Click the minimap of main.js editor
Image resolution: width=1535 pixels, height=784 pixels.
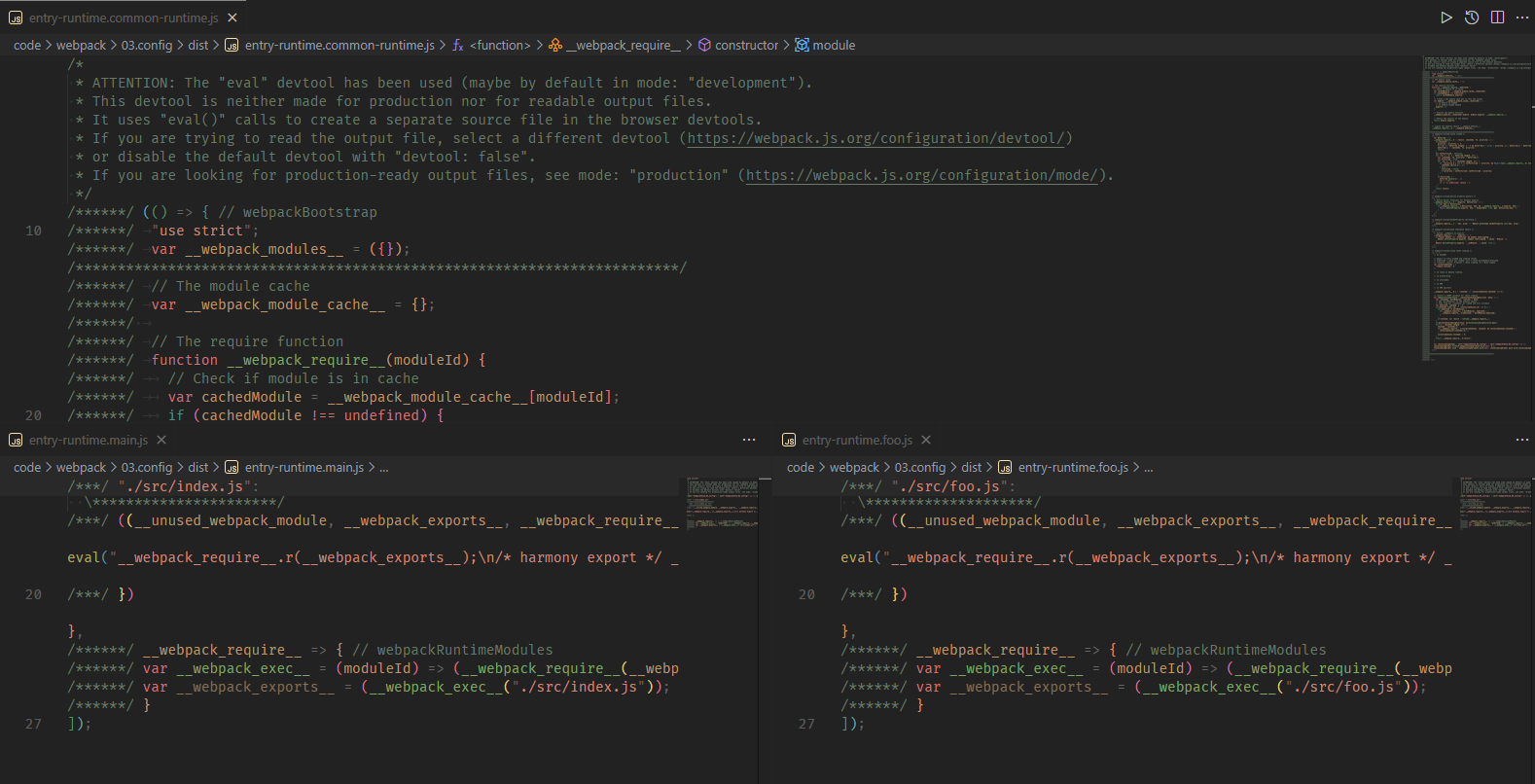coord(722,502)
